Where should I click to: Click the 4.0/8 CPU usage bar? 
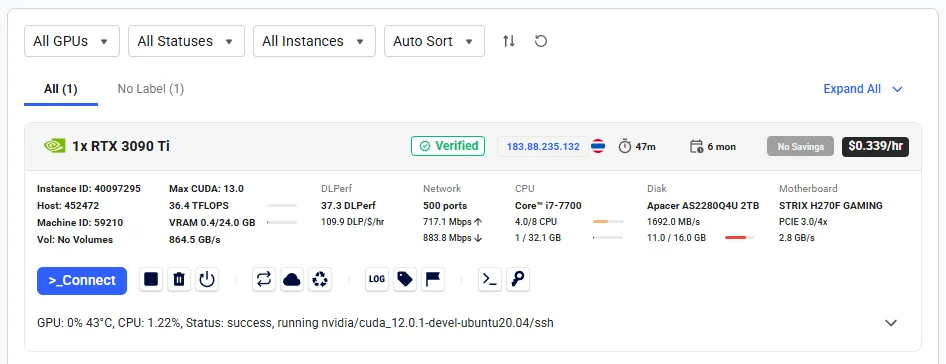pos(608,222)
